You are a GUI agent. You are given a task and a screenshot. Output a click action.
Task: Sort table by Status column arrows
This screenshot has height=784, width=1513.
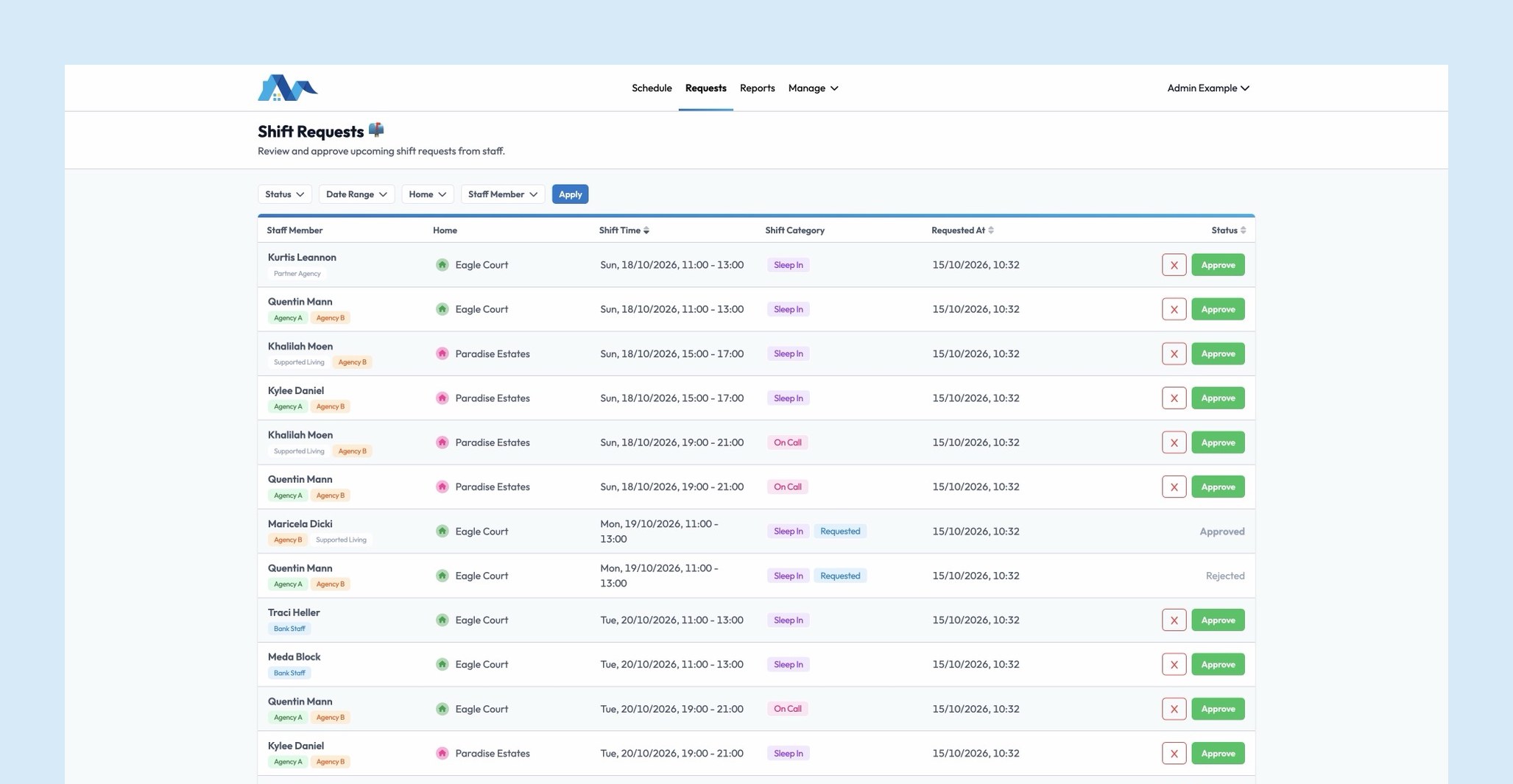click(1243, 230)
